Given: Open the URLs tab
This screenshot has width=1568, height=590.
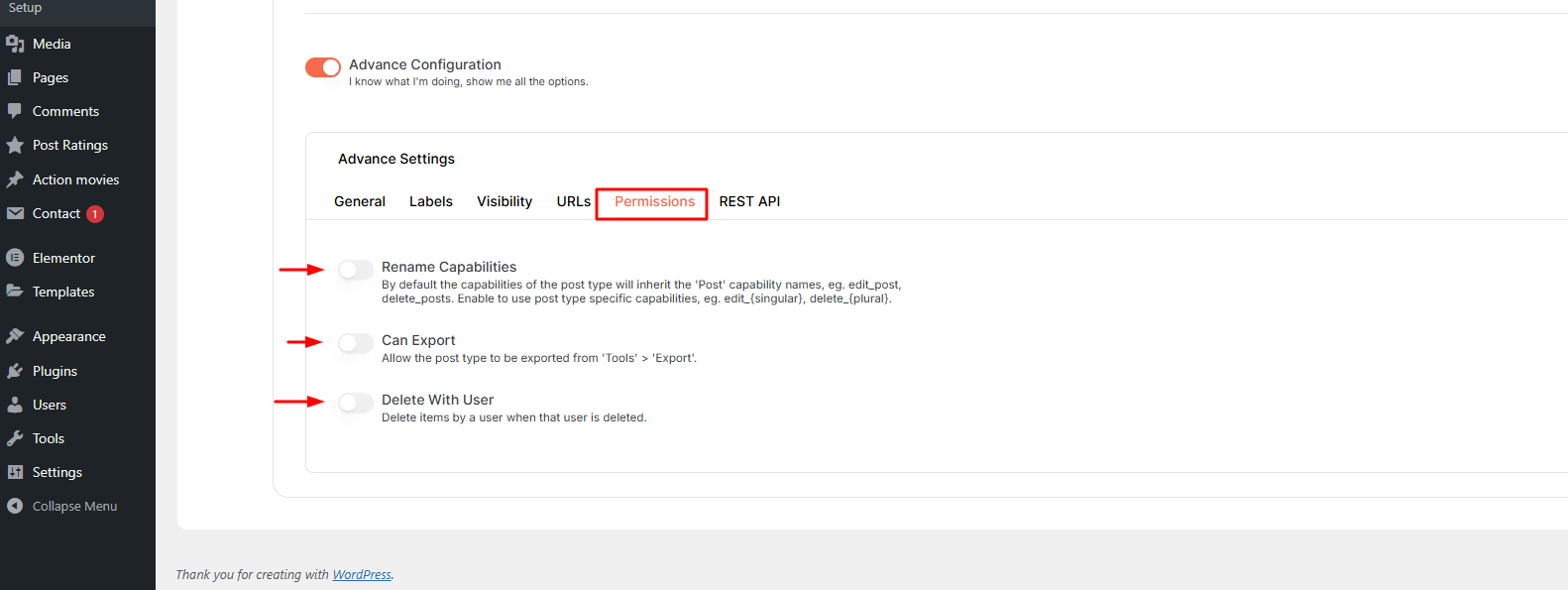Looking at the screenshot, I should coord(574,201).
